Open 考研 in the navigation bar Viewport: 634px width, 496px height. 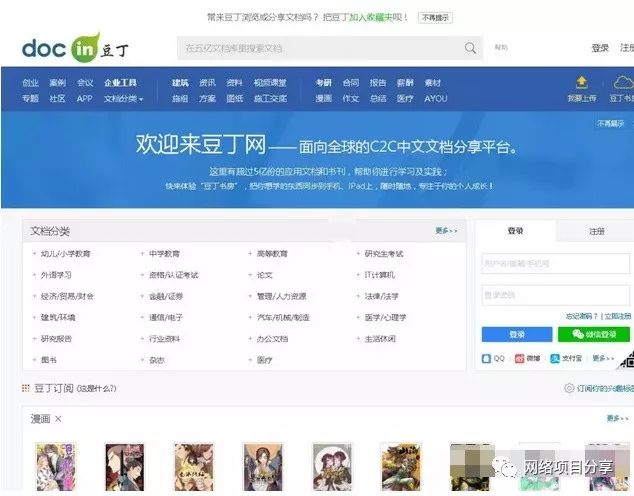(x=323, y=83)
